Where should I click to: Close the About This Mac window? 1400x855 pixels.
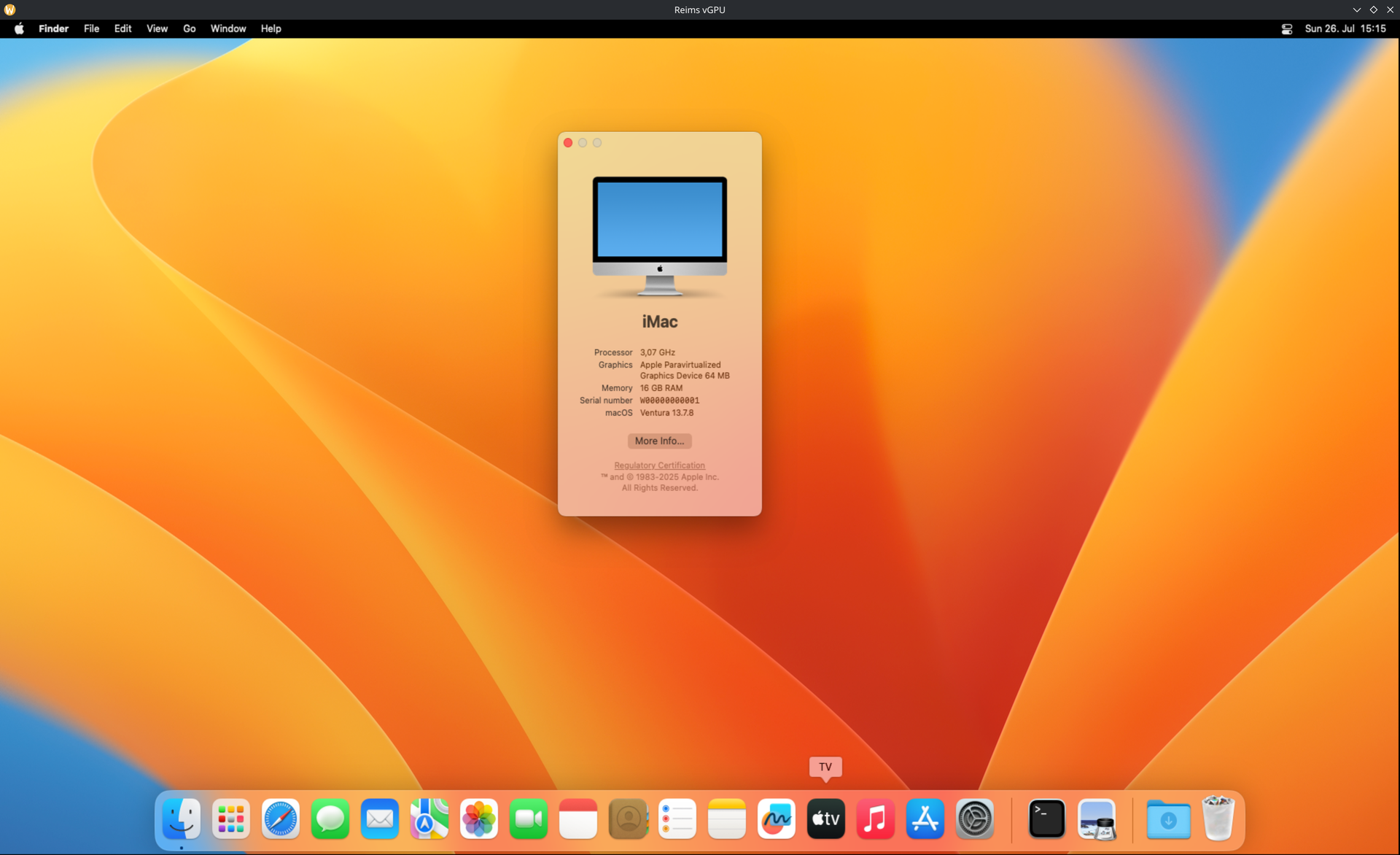click(x=568, y=143)
